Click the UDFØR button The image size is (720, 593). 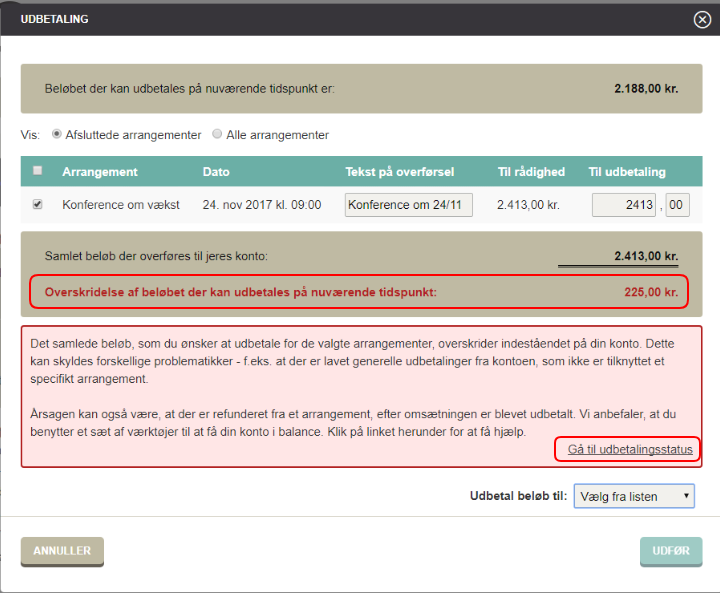[671, 551]
